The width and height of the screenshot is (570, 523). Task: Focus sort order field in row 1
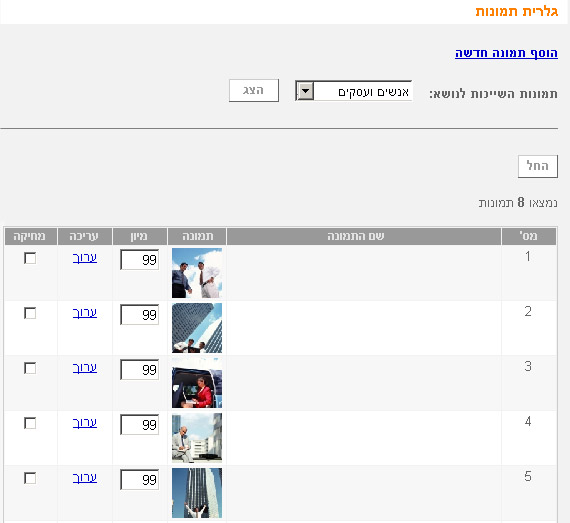coord(140,260)
